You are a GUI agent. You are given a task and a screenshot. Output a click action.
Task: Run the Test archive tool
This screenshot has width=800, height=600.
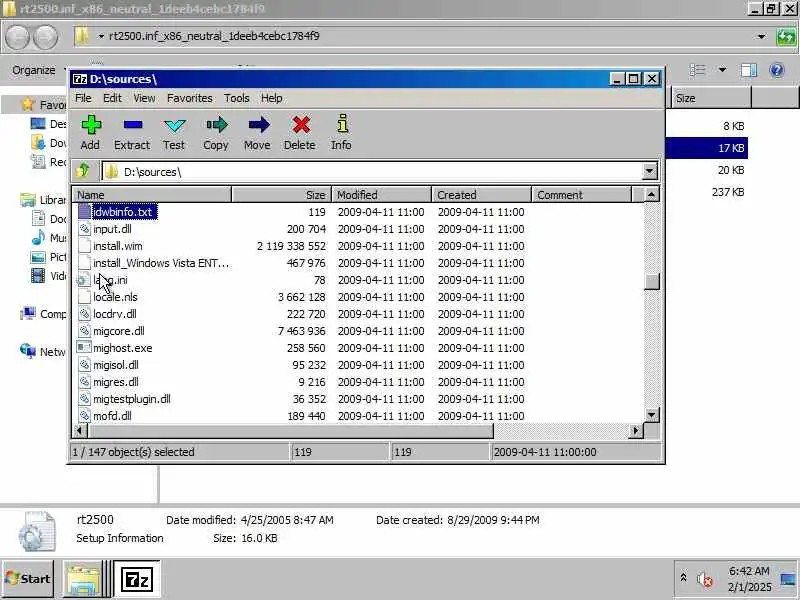pos(174,125)
